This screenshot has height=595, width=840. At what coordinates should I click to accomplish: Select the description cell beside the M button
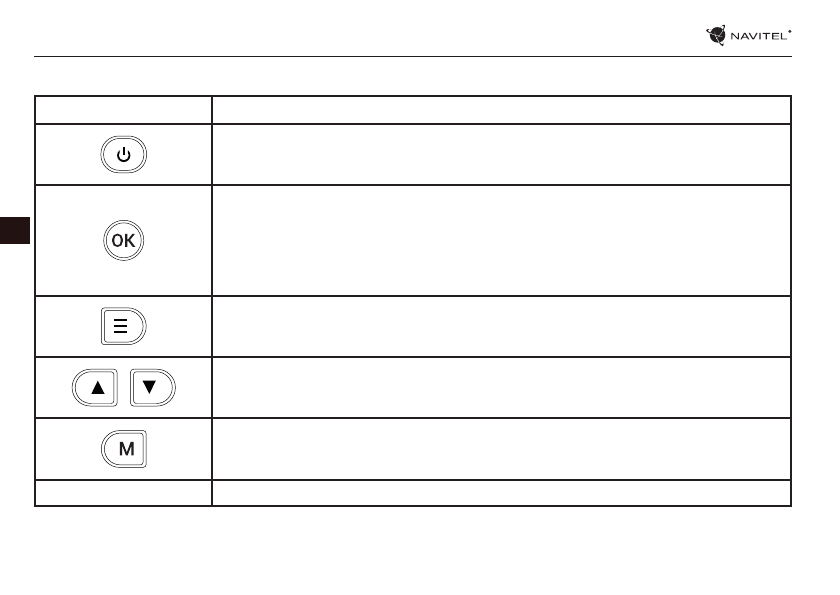pos(501,449)
